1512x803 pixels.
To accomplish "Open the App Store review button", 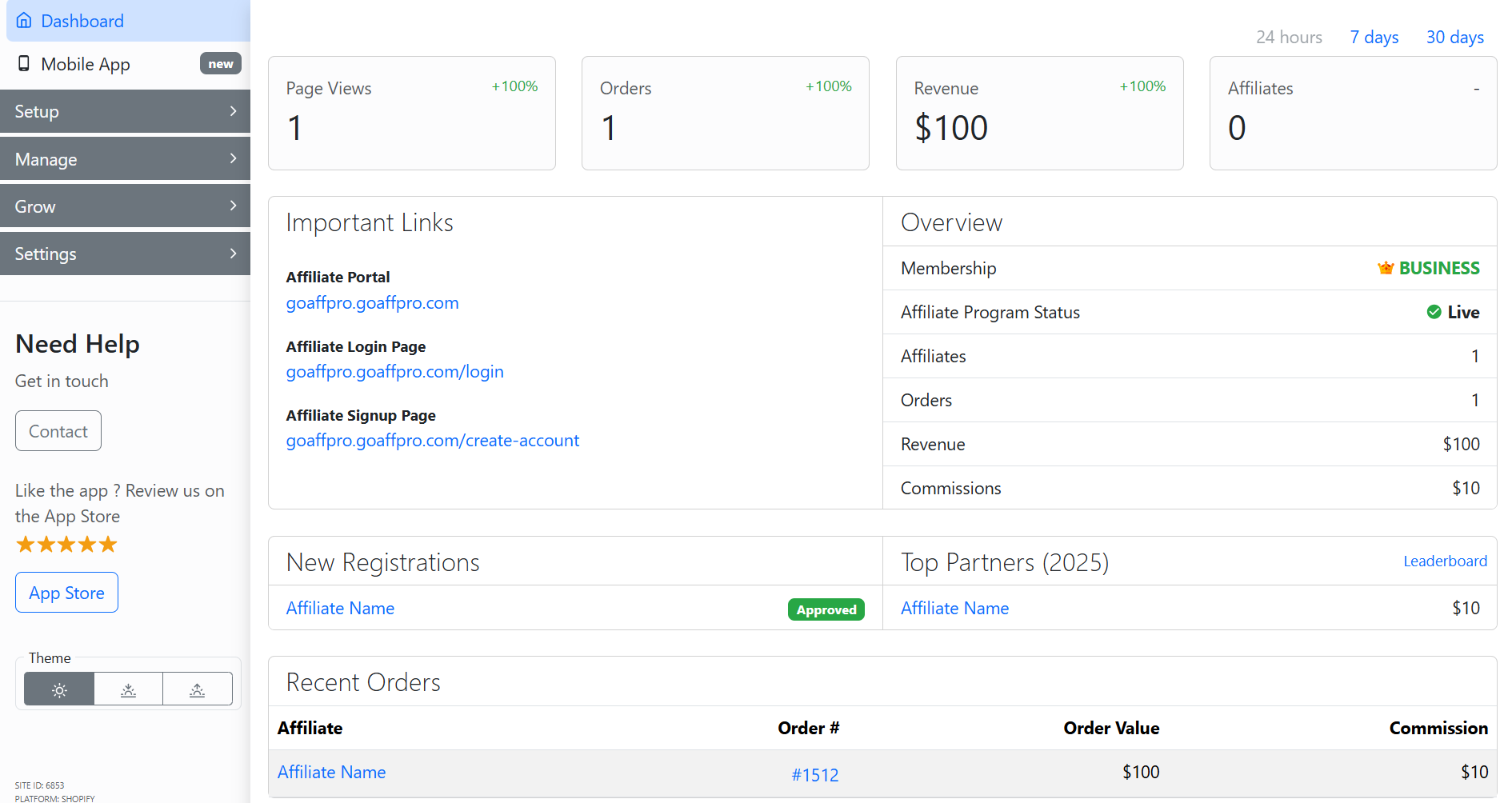I will (x=66, y=593).
